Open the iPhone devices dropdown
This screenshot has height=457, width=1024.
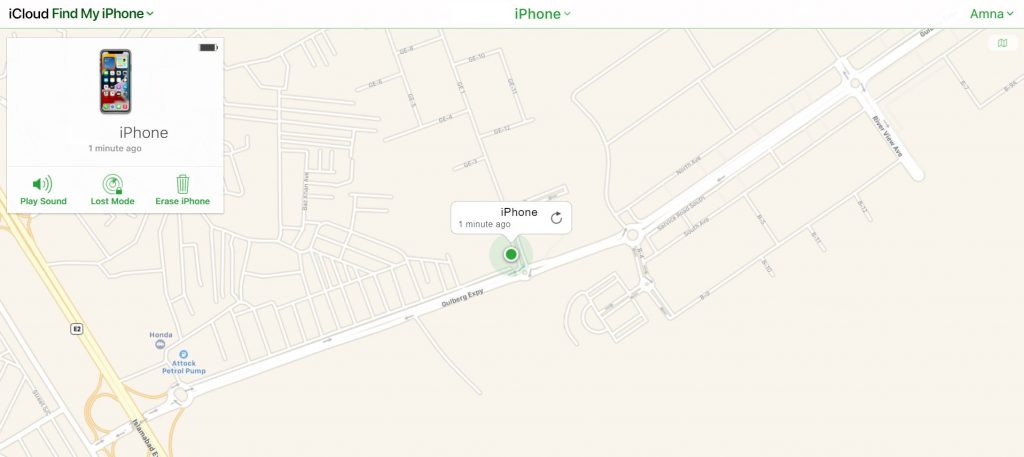[542, 14]
